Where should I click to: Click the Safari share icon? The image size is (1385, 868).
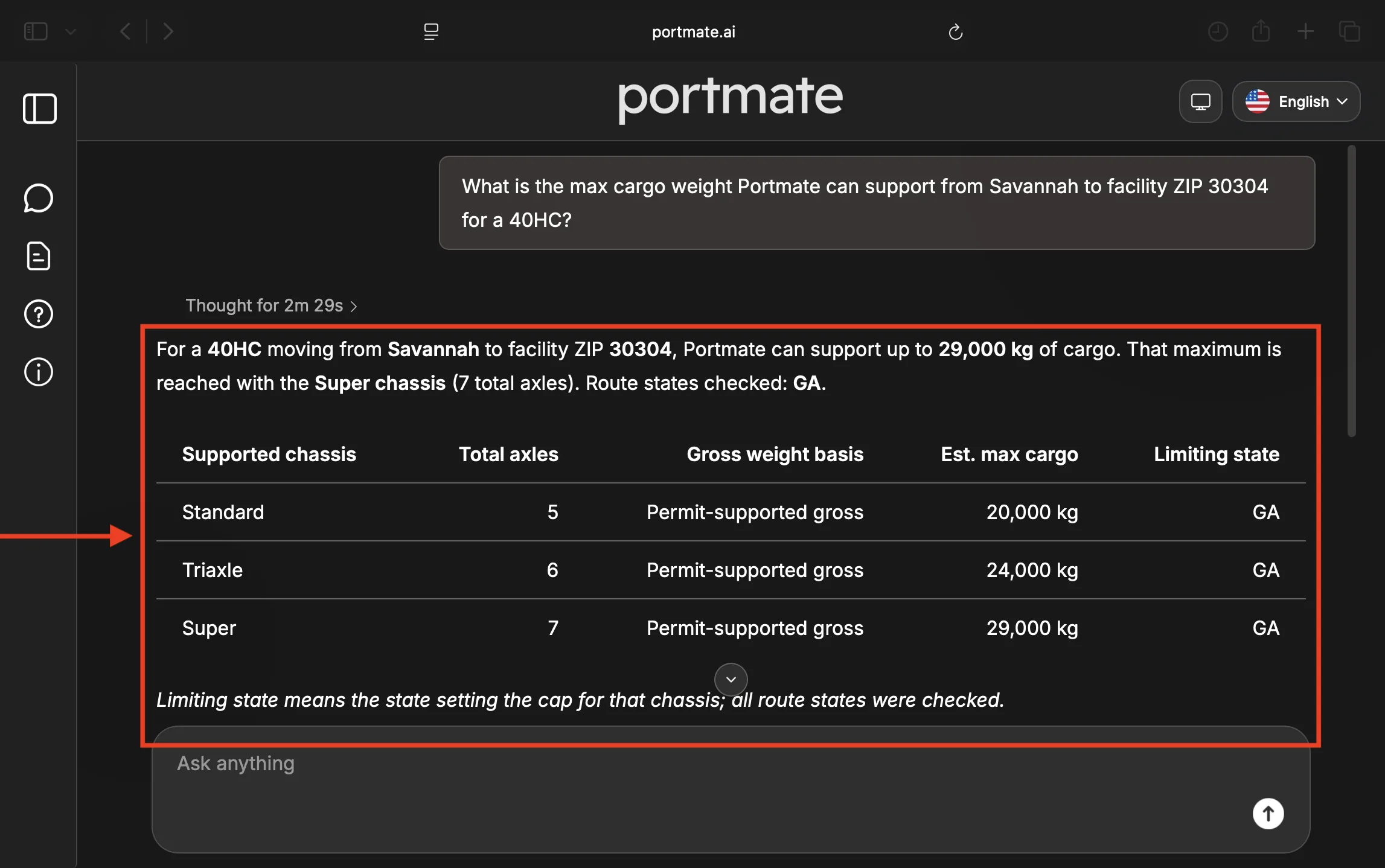pyautogui.click(x=1261, y=31)
